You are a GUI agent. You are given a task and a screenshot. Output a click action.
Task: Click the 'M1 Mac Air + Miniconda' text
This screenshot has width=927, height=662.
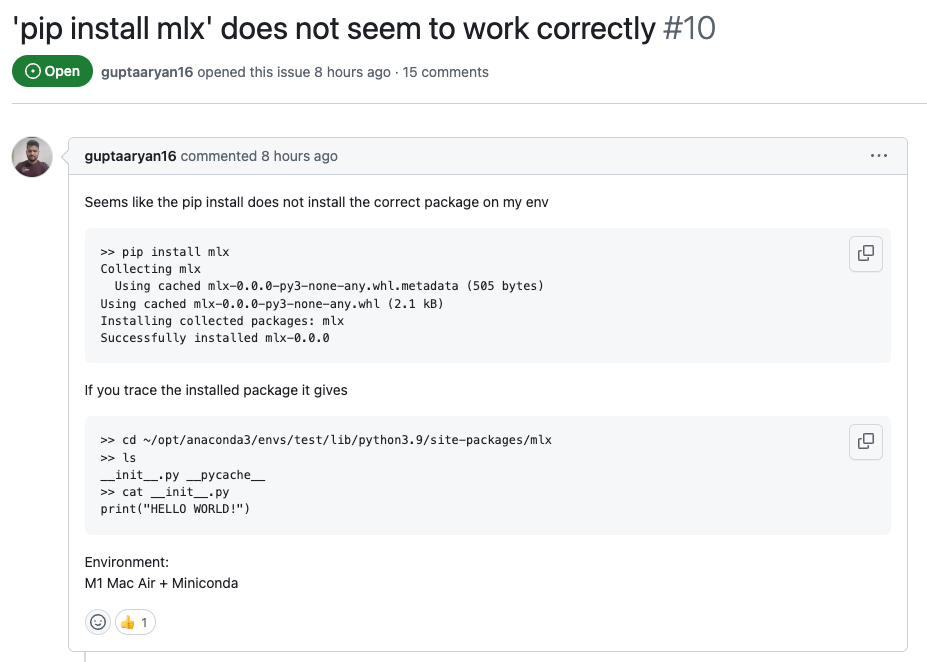pos(161,583)
